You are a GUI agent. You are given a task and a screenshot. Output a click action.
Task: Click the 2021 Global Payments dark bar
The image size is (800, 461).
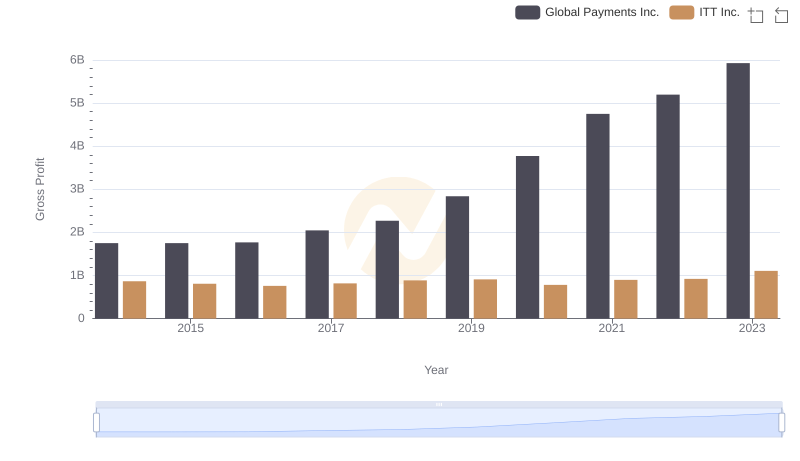(x=598, y=216)
